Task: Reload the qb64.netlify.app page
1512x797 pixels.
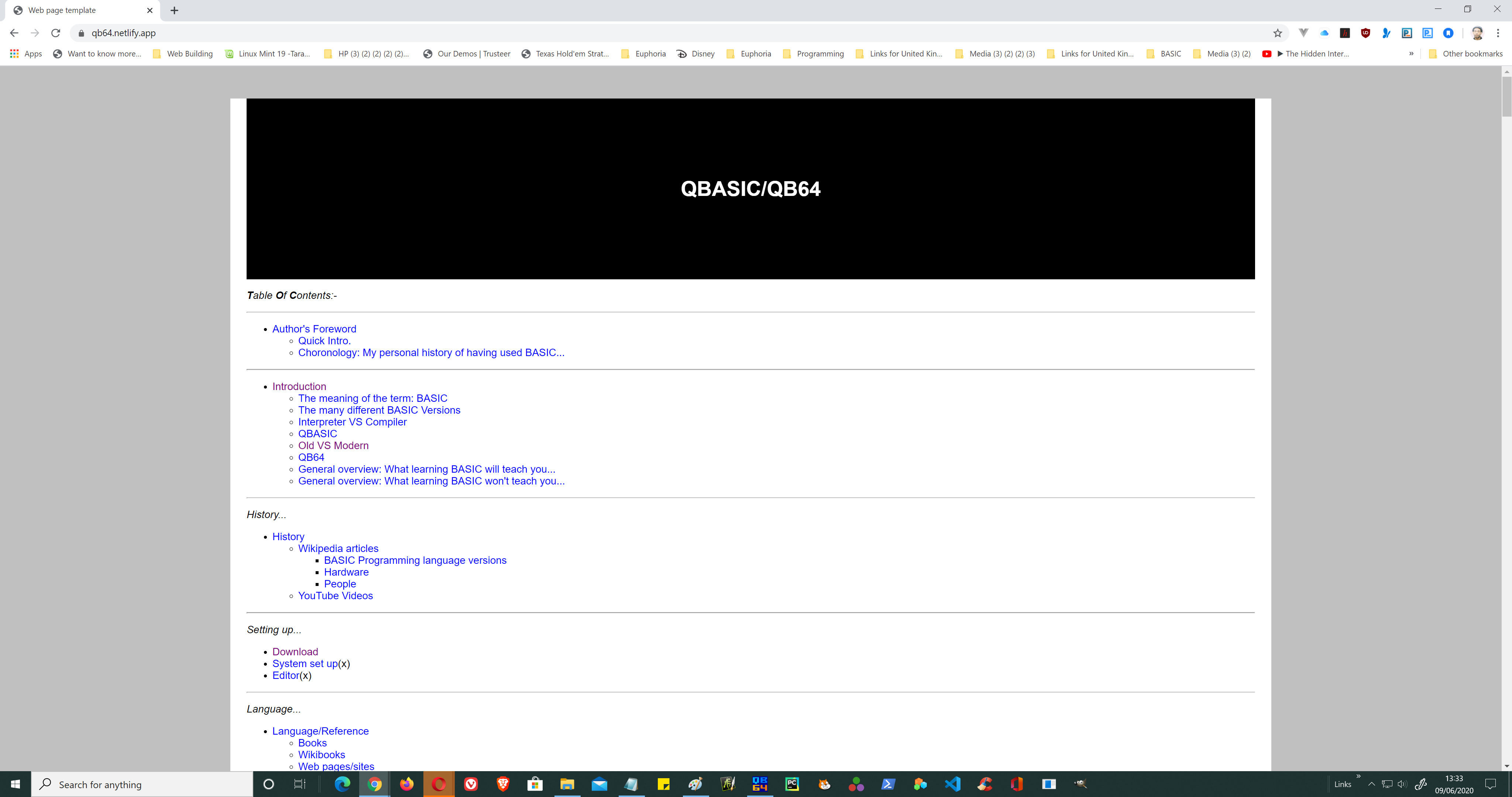Action: coord(56,33)
